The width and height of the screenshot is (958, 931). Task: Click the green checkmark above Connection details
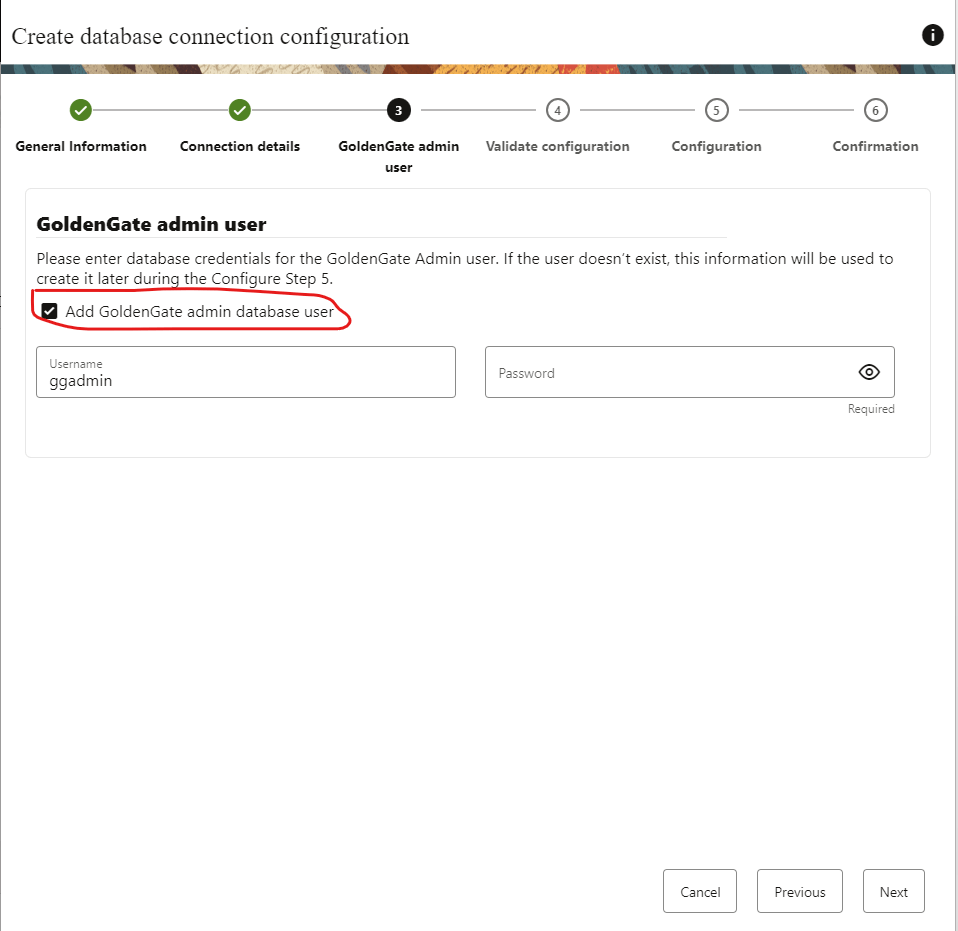[x=239, y=110]
